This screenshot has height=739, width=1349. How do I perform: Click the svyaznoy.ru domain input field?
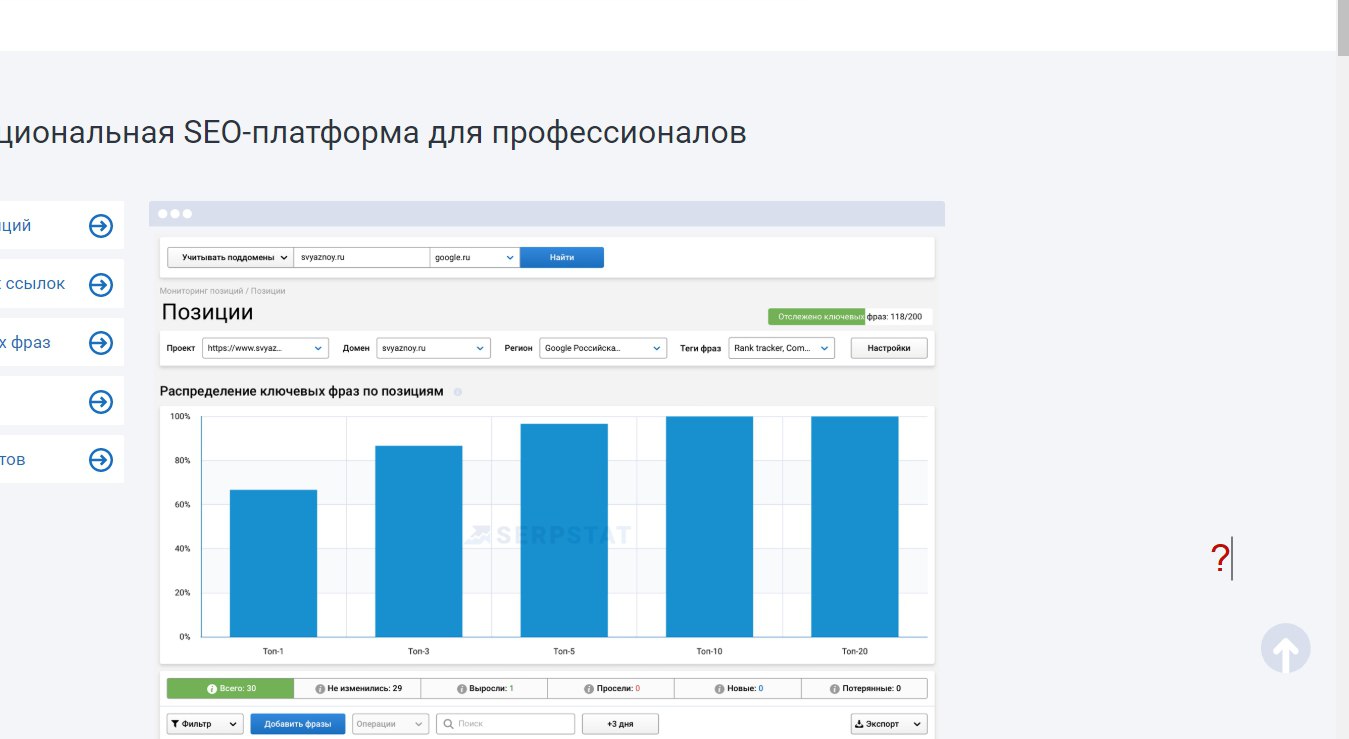pyautogui.click(x=362, y=258)
